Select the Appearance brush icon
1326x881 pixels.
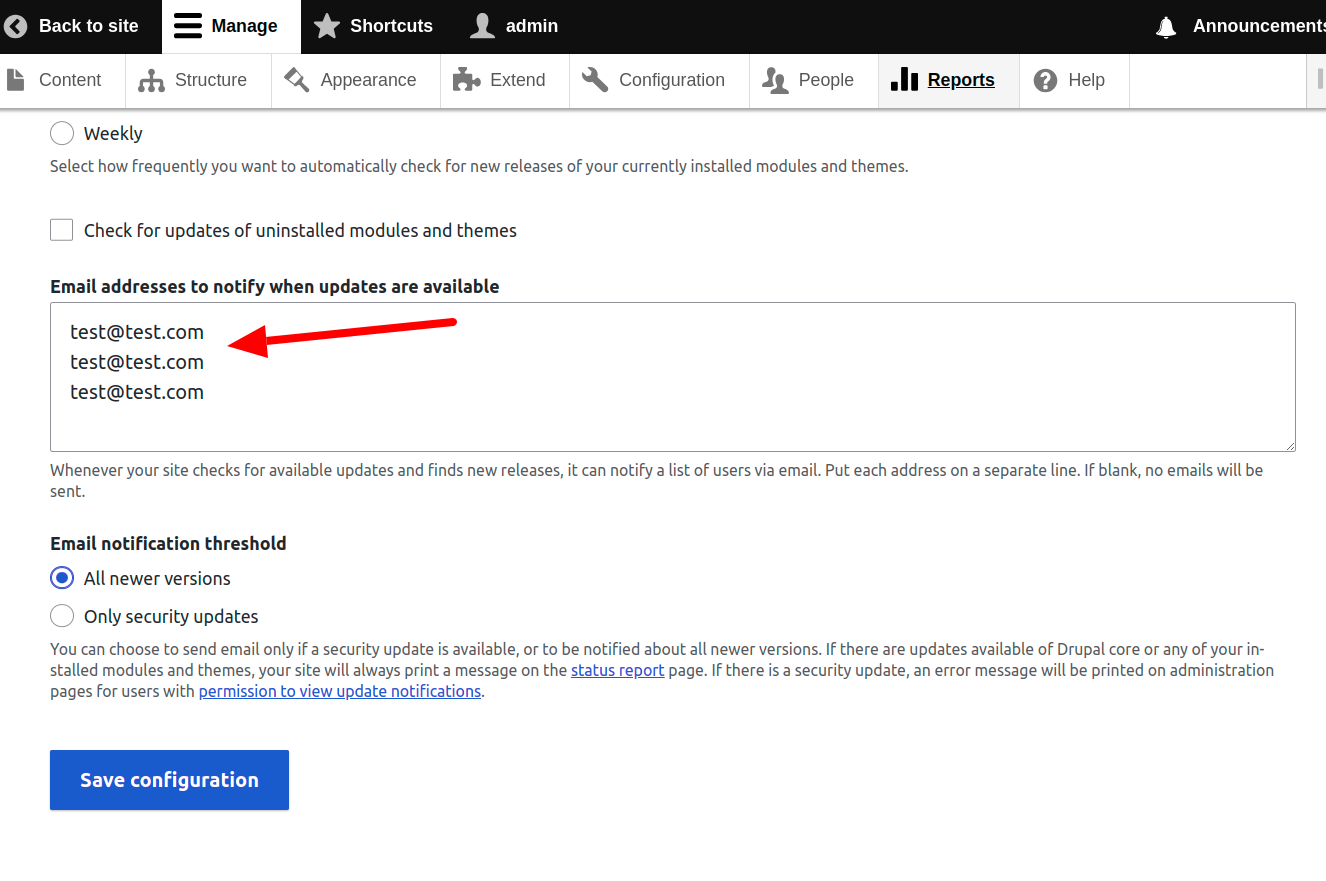point(294,79)
